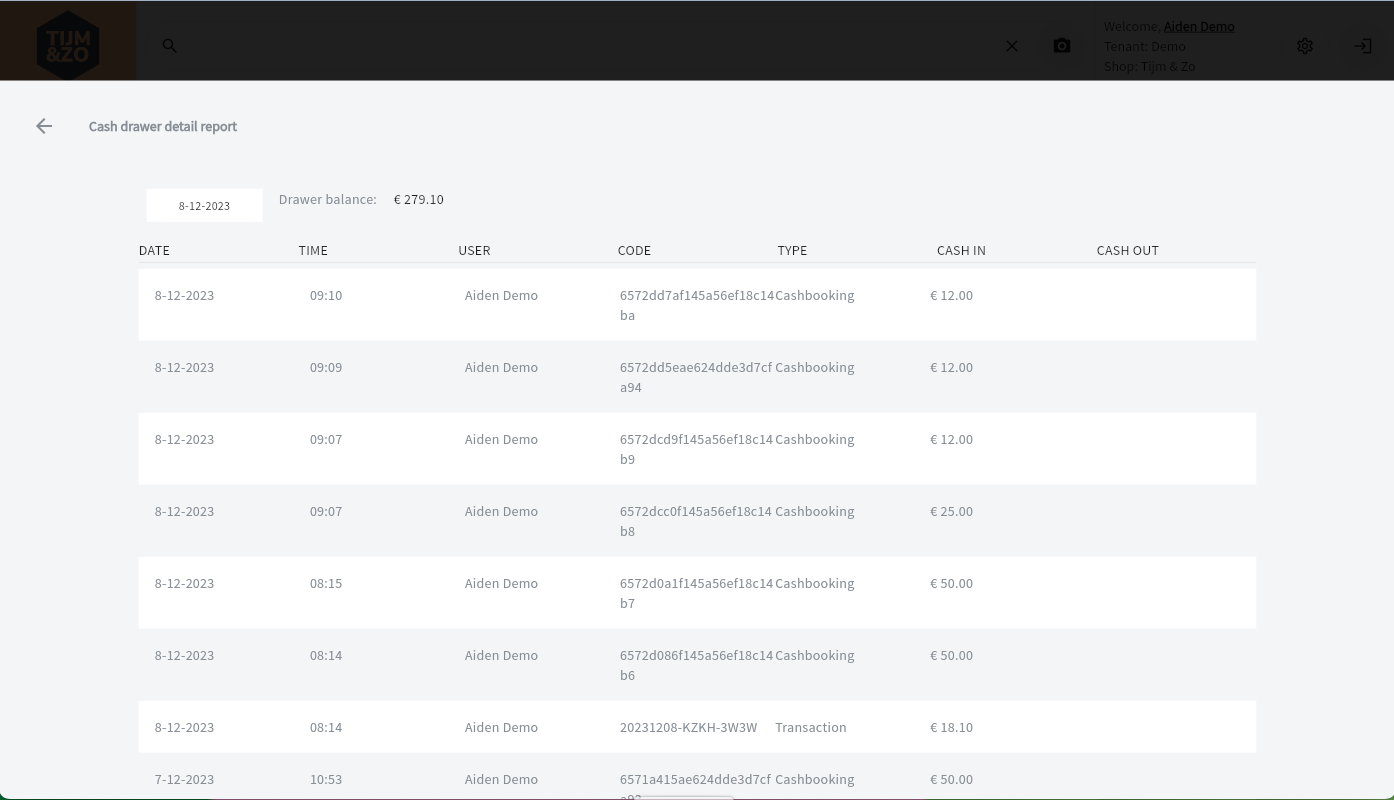Select the € 25.00 cashbooking entry
Image resolution: width=1394 pixels, height=800 pixels.
tap(951, 511)
